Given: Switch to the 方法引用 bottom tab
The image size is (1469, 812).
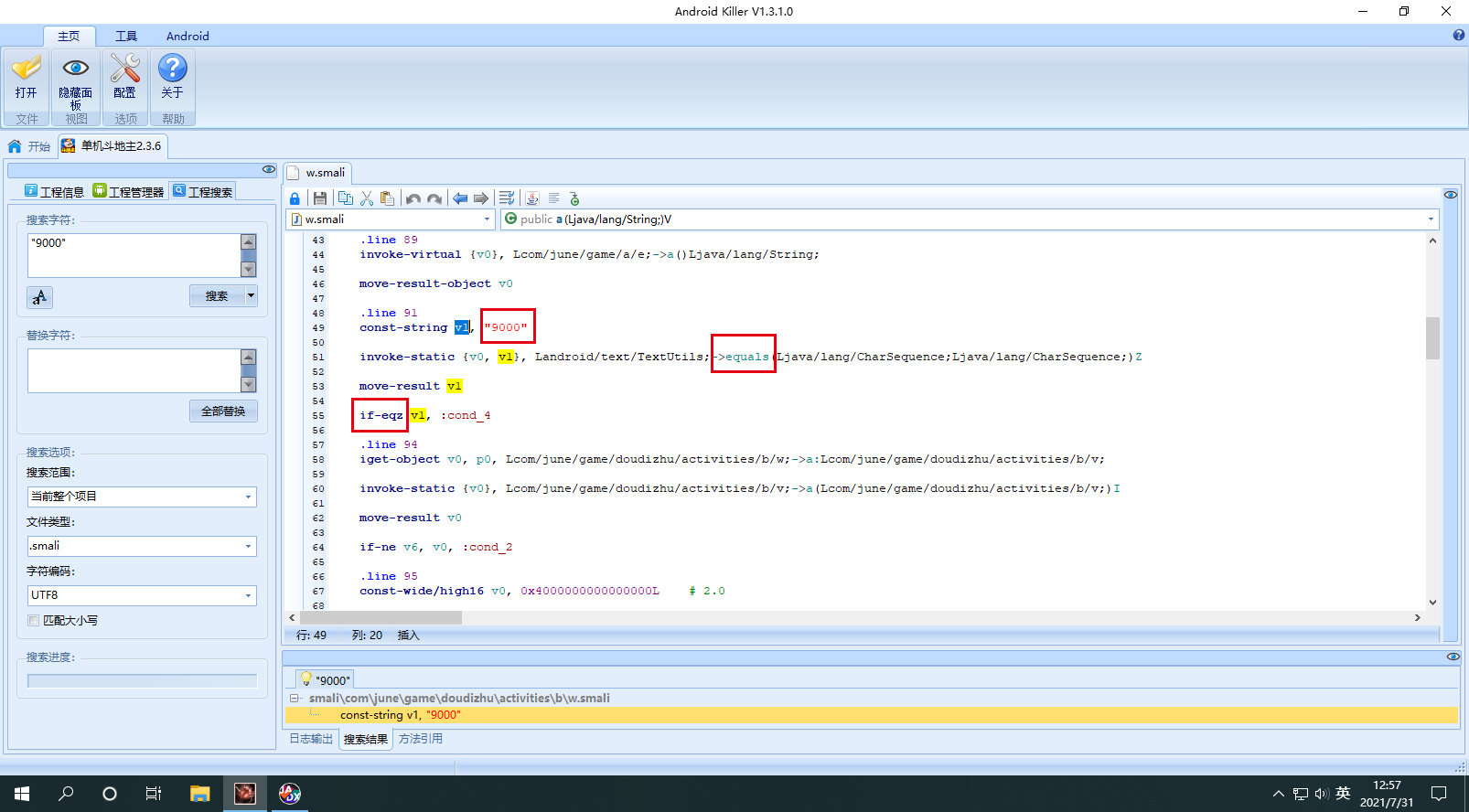Looking at the screenshot, I should (421, 739).
